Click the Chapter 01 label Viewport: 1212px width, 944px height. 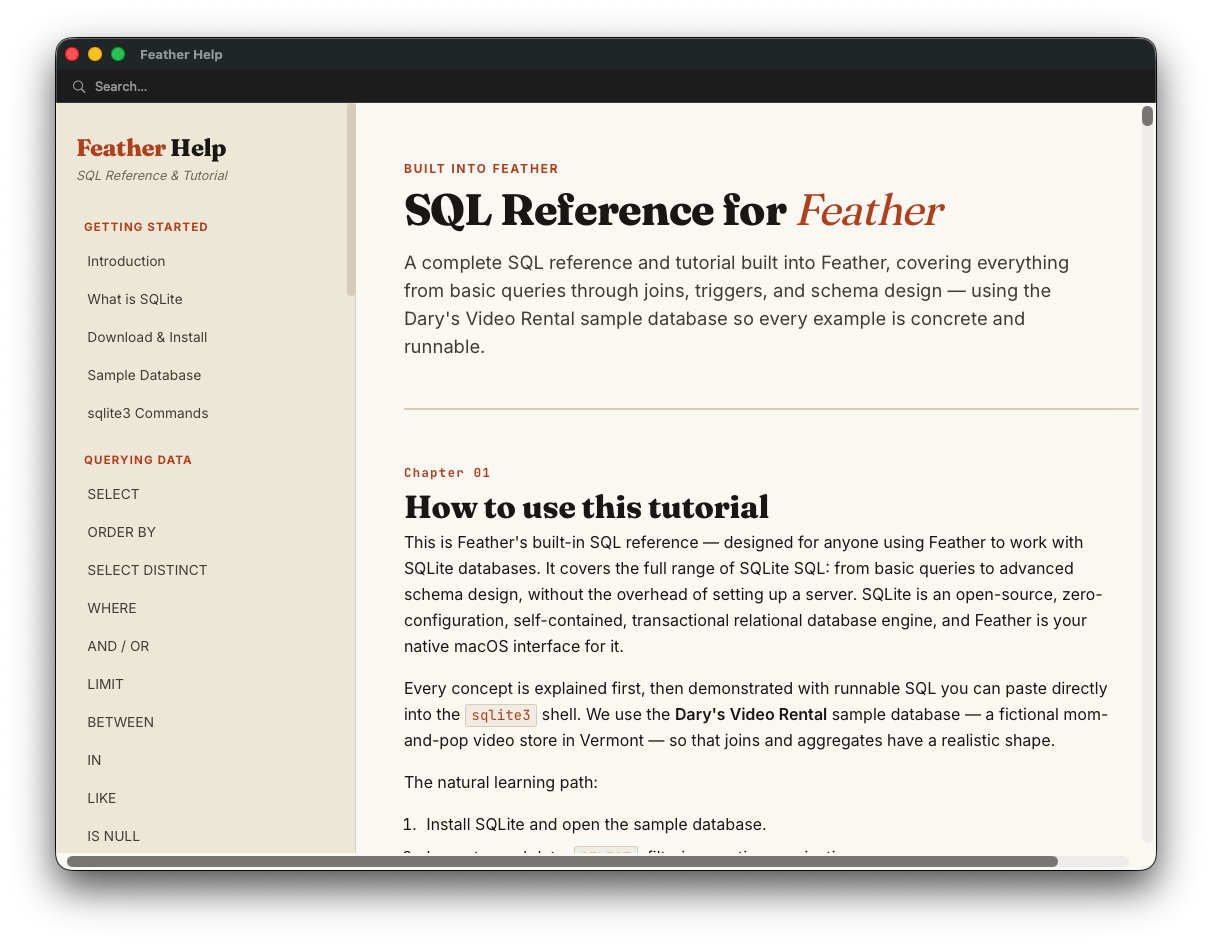447,473
